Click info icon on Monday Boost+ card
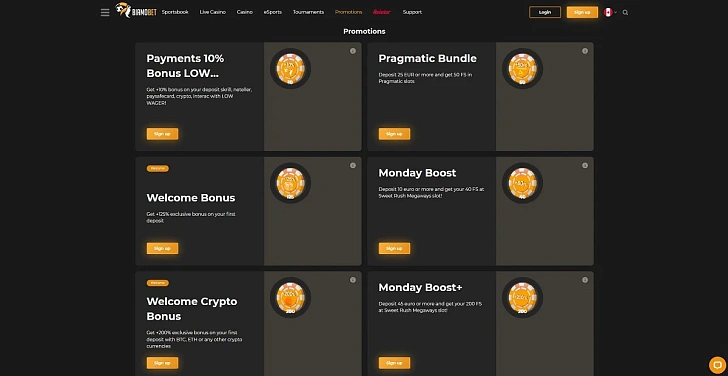Viewport: 728px width, 376px height. pyautogui.click(x=585, y=280)
